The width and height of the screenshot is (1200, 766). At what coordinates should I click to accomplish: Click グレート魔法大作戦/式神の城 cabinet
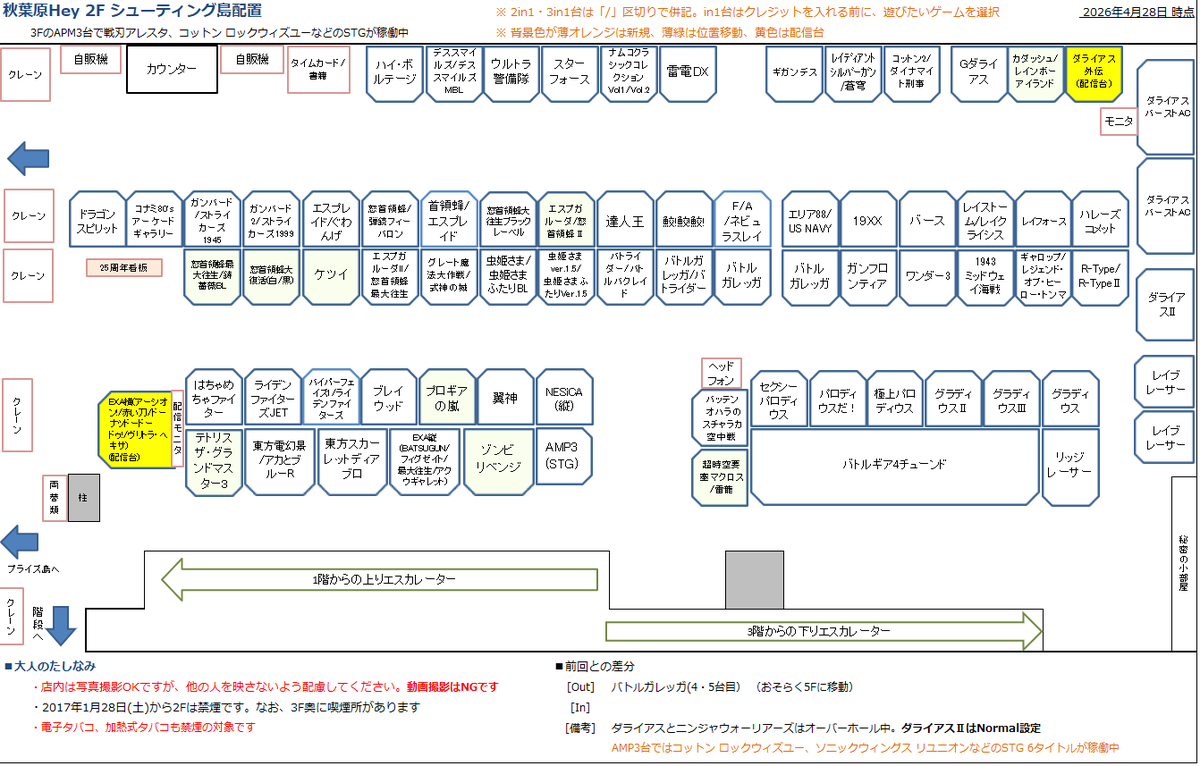449,277
